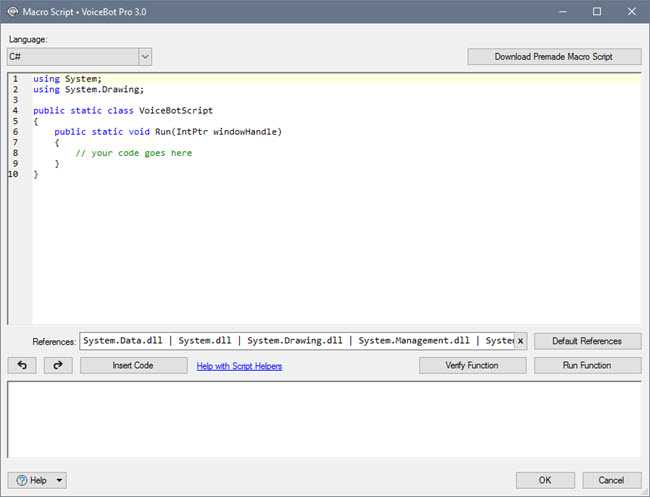Click 'System.Data.dll' in References
The width and height of the screenshot is (650, 497).
(x=123, y=341)
